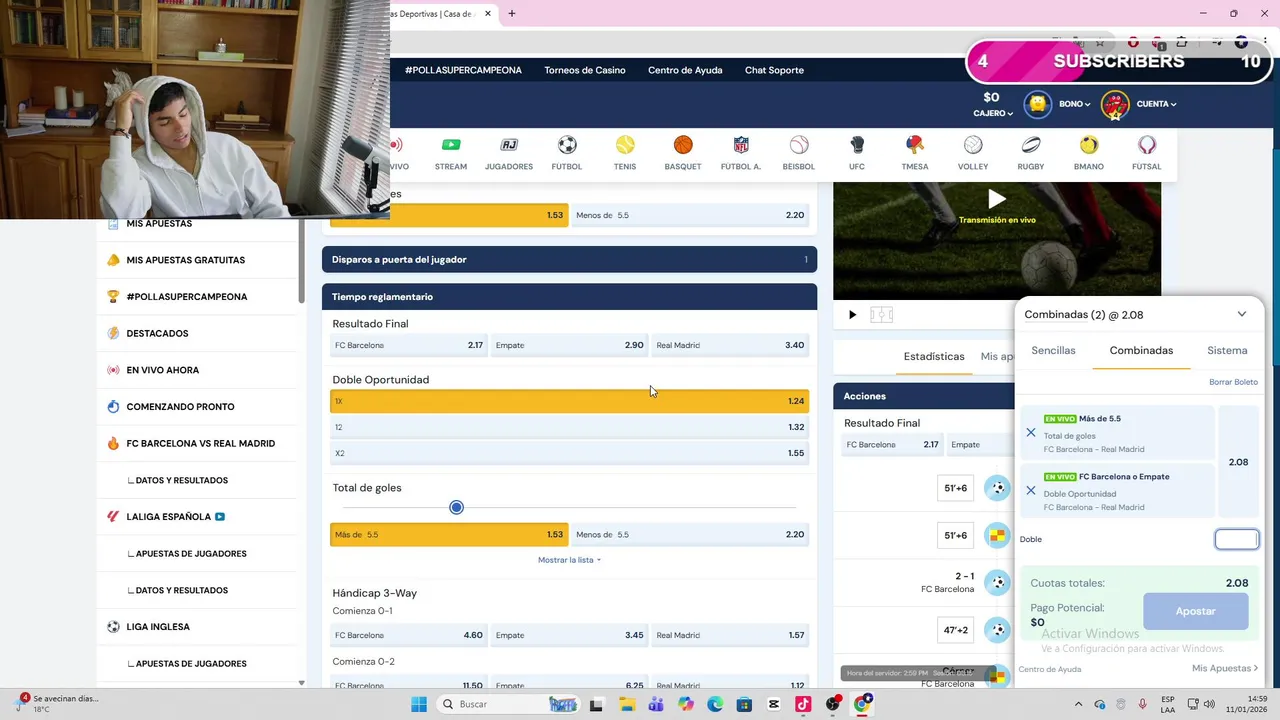The height and width of the screenshot is (720, 1280).
Task: Focus the Doble stake input field
Action: (1237, 539)
